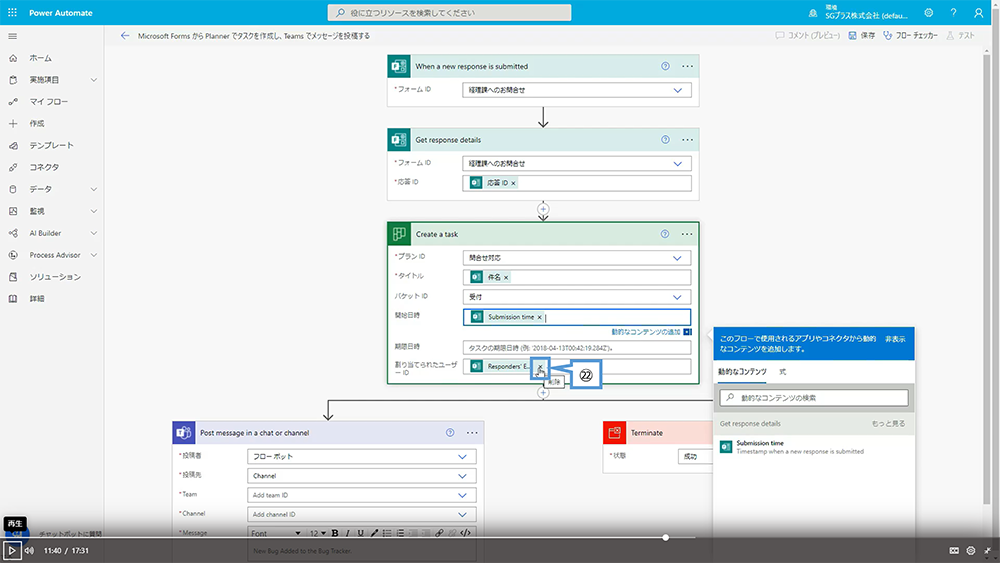Open the 投稿者 dropdown showing フロー ボット
The image size is (1000, 563).
(x=462, y=457)
